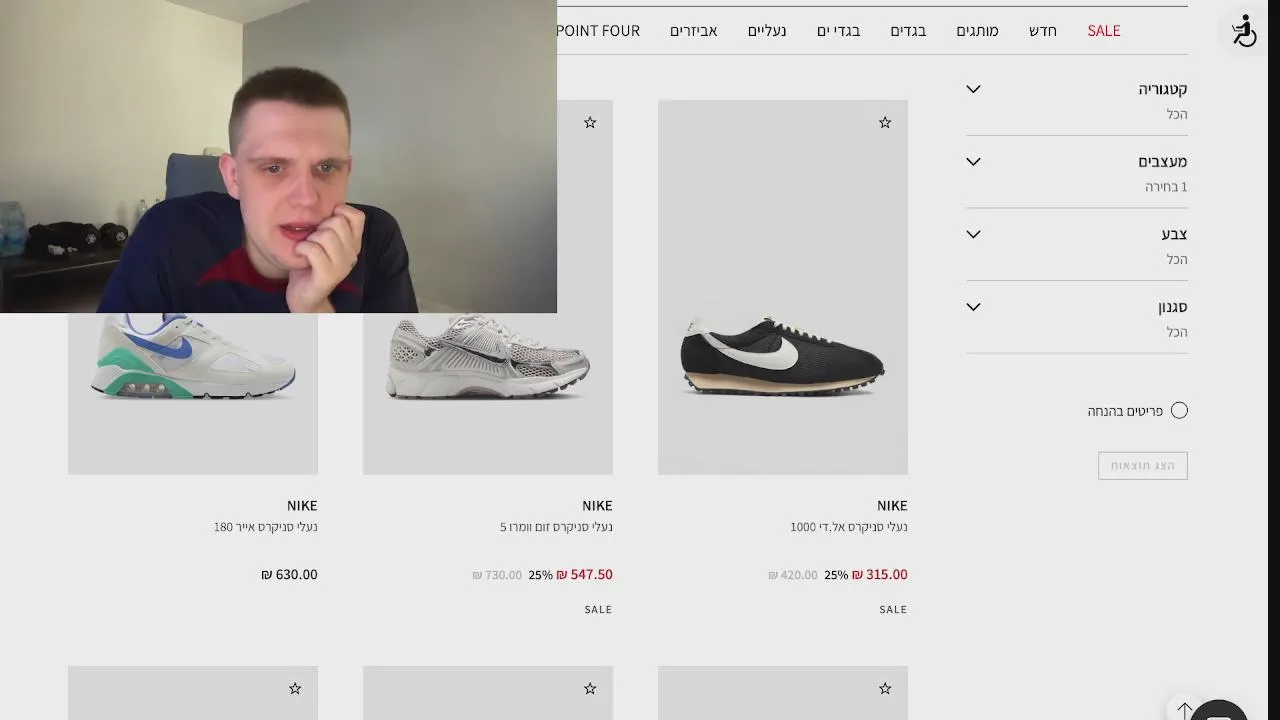Open the נעליים shoes menu

(x=767, y=31)
